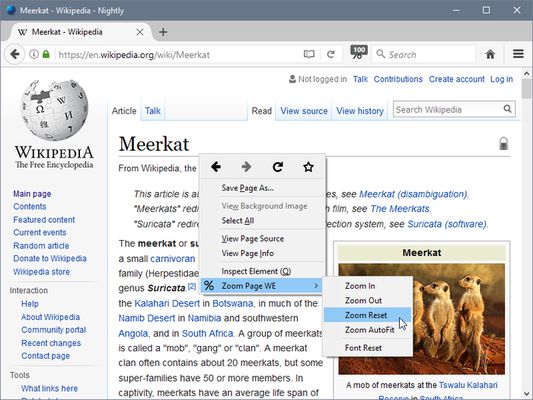533x400 pixels.
Task: Open the Contributions link
Action: [x=398, y=79]
